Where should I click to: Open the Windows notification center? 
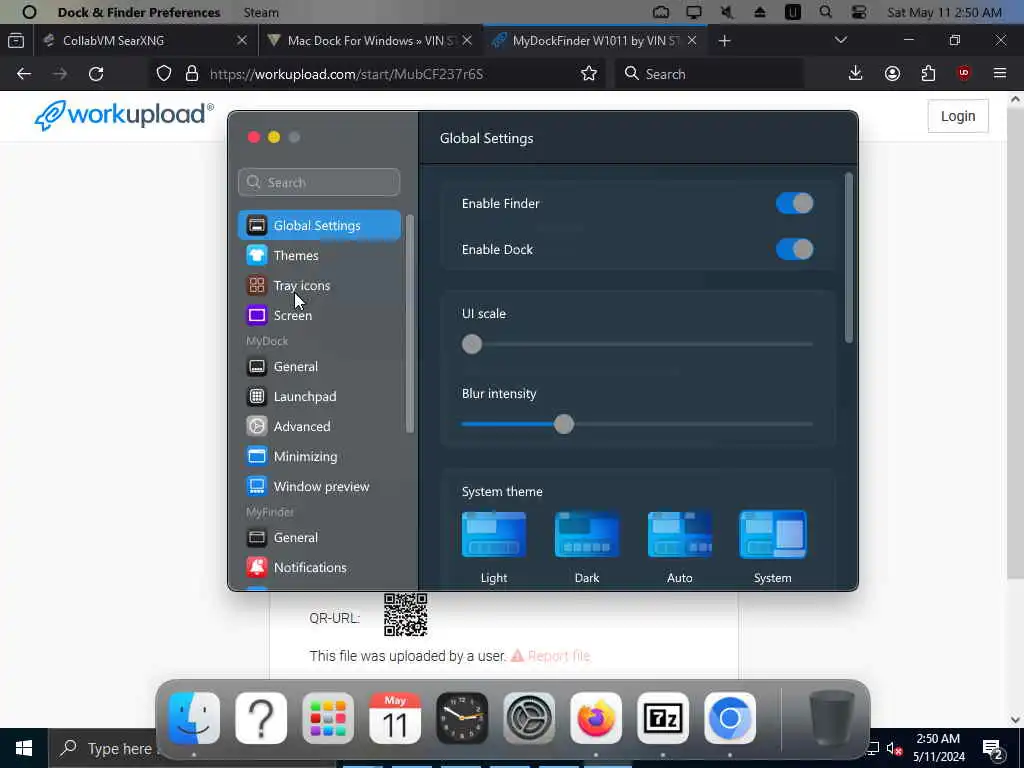click(992, 748)
